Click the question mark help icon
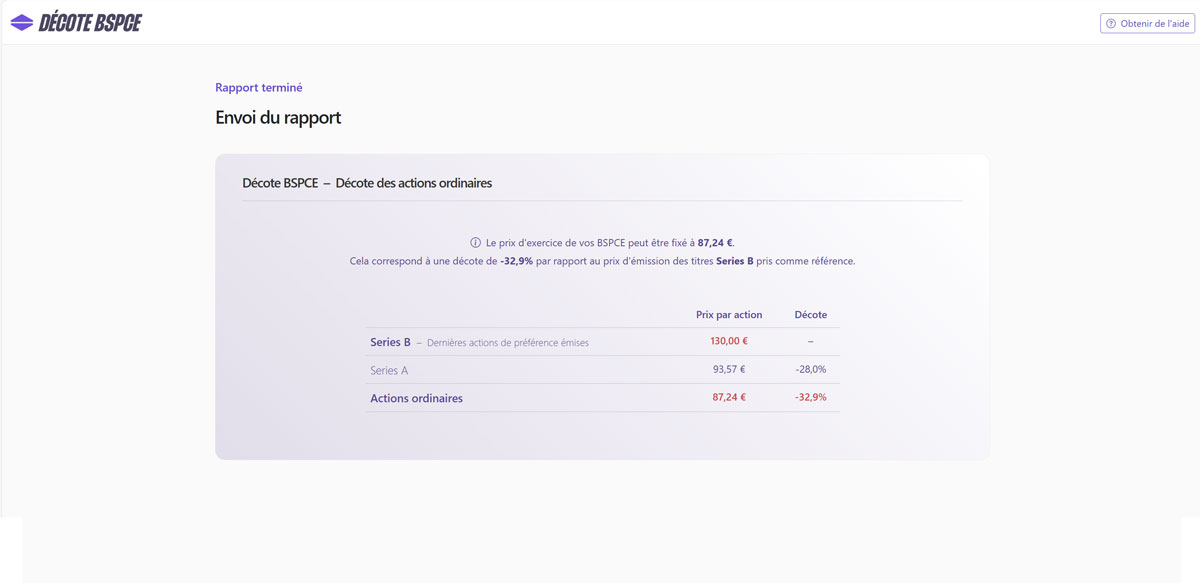This screenshot has width=1200, height=583. click(x=1110, y=24)
